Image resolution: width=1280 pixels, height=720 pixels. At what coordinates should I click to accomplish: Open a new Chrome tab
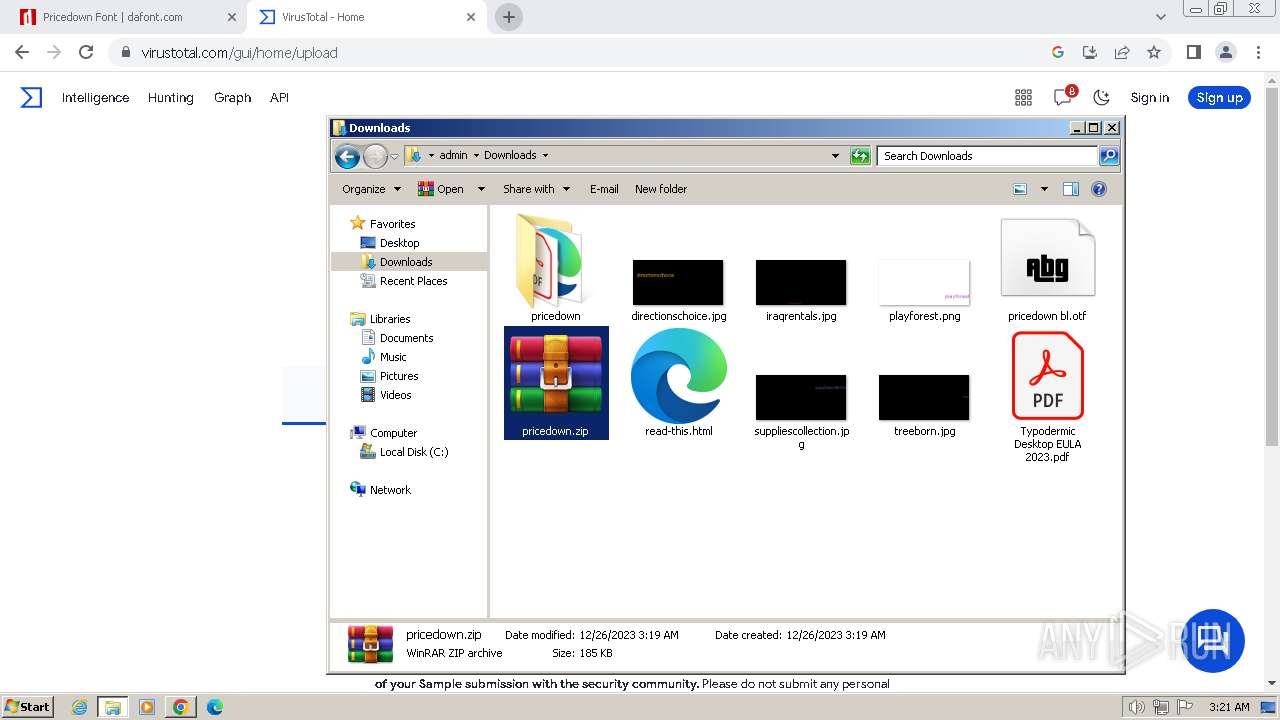[x=509, y=17]
